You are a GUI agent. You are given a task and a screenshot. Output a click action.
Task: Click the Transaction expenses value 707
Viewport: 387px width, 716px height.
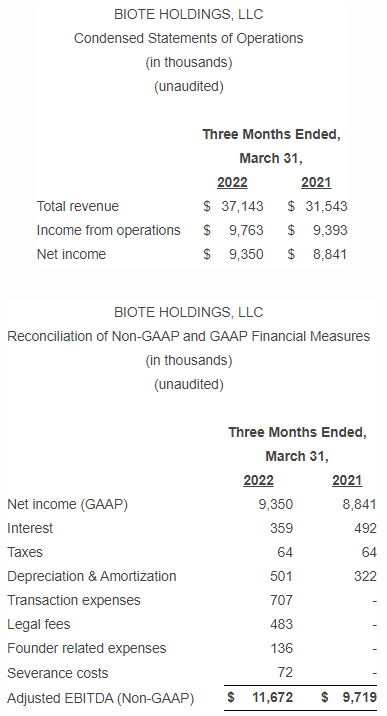click(x=281, y=600)
